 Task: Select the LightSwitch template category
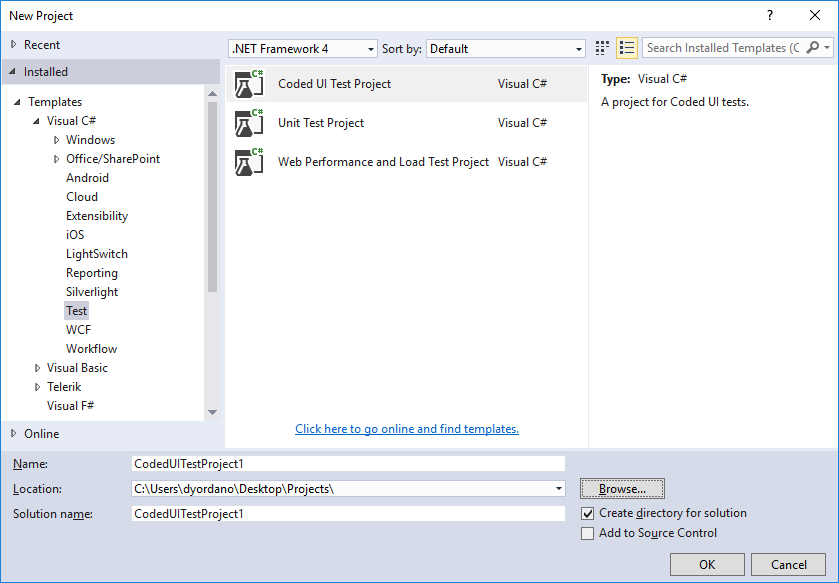[x=97, y=254]
